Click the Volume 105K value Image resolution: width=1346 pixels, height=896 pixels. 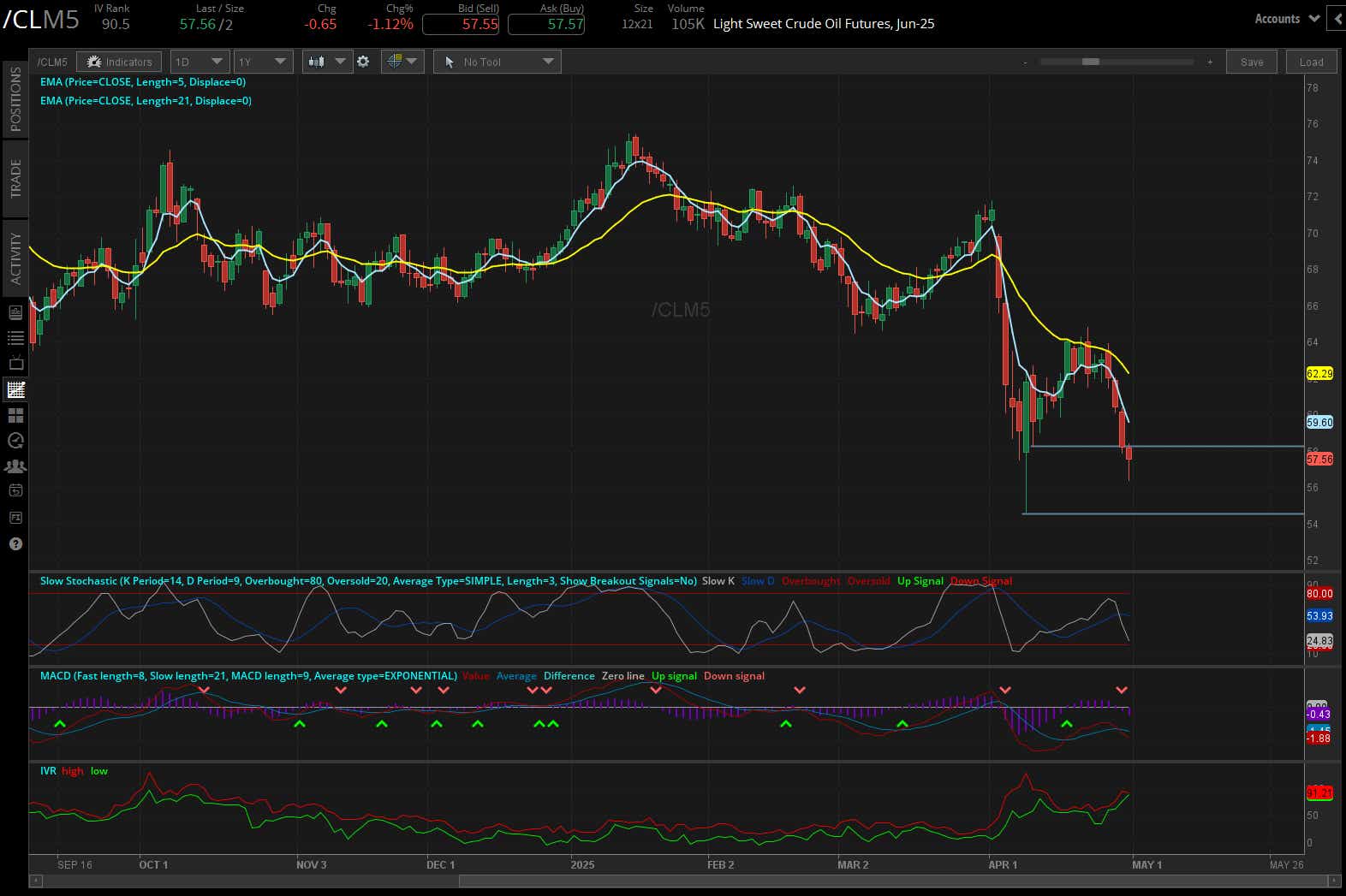(688, 24)
